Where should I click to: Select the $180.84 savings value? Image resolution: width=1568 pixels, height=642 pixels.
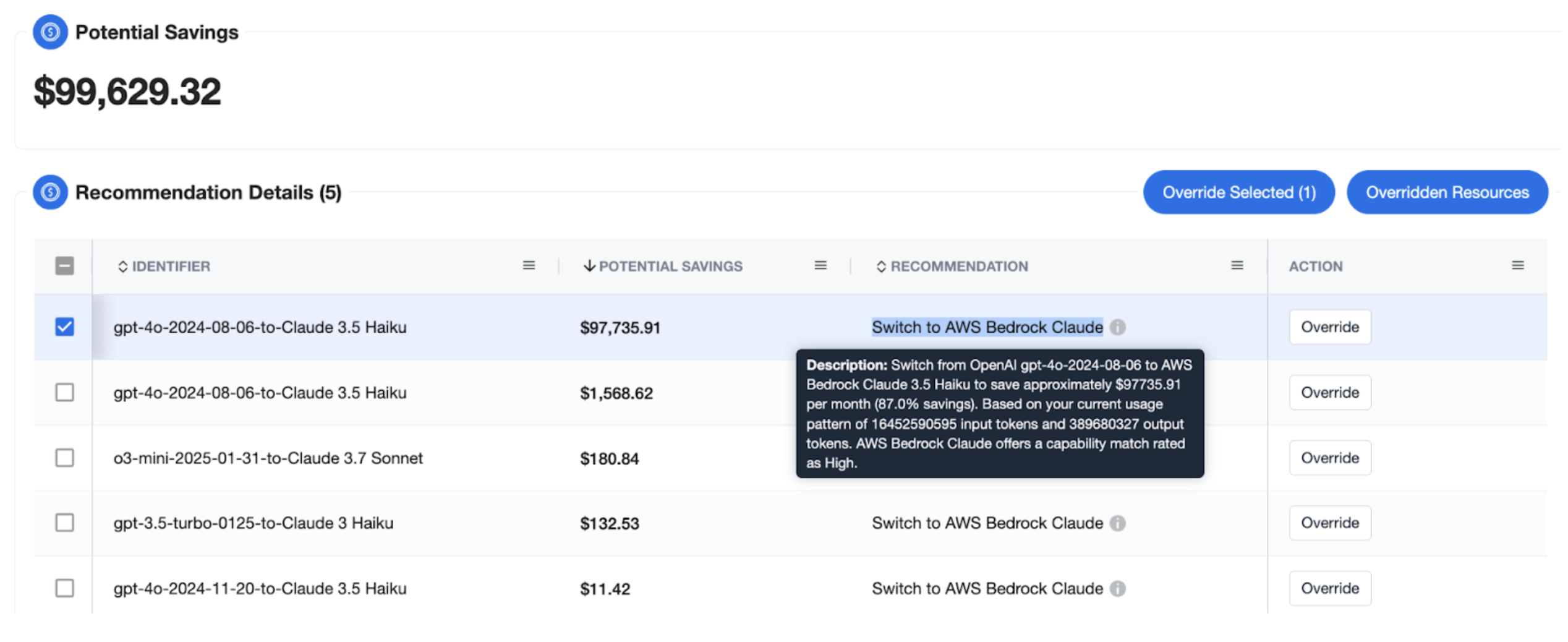(610, 459)
